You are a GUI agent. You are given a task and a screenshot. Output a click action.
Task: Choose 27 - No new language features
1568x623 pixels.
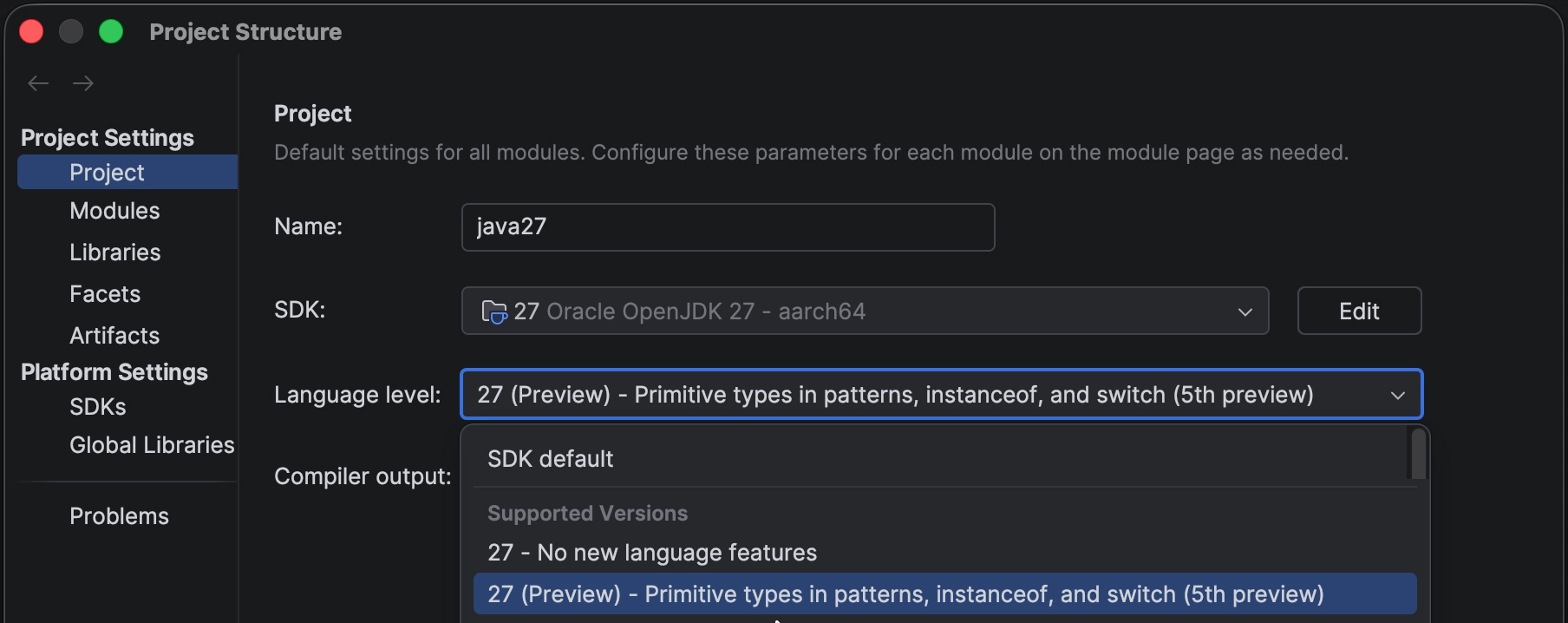[x=944, y=553]
